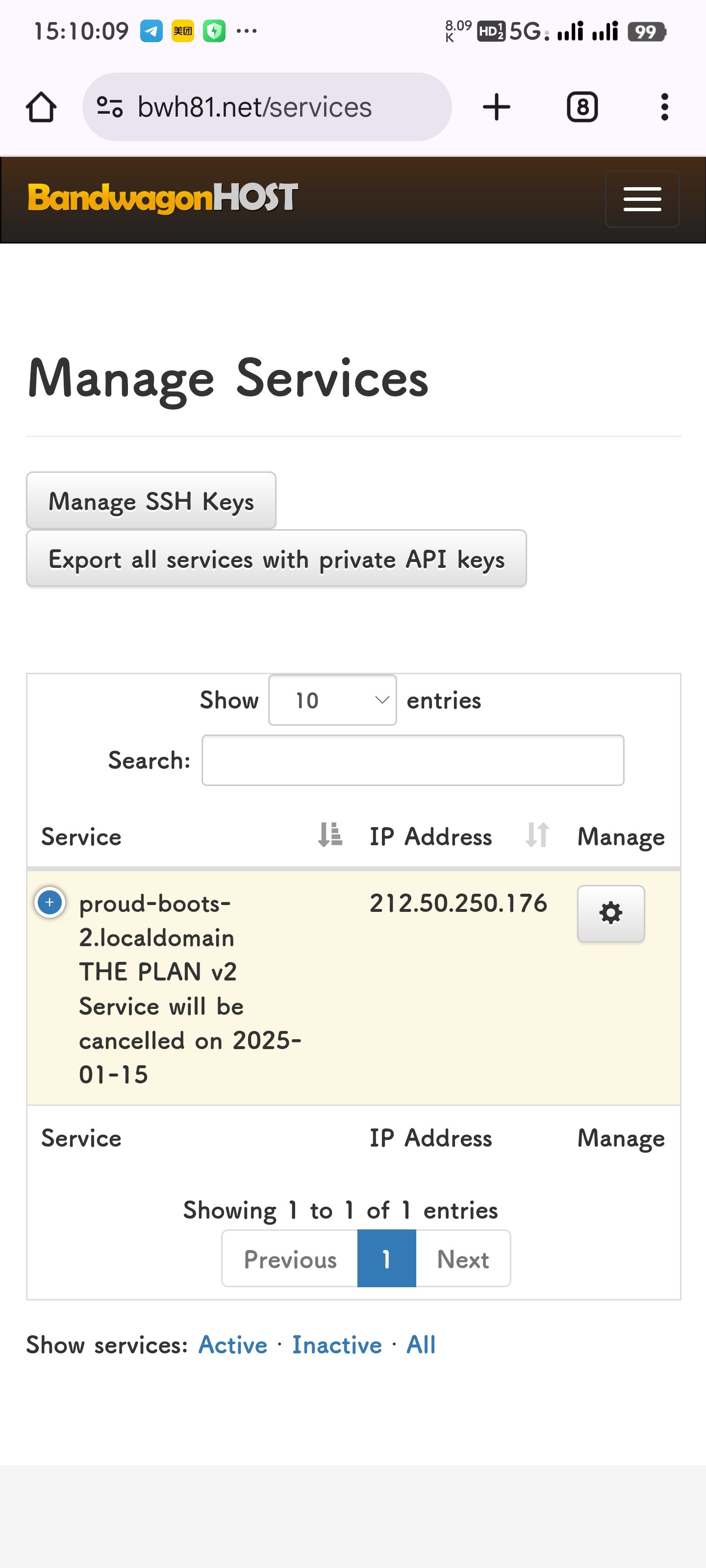This screenshot has height=1568, width=706.
Task: Click the Previous pagination button
Action: 290,1258
